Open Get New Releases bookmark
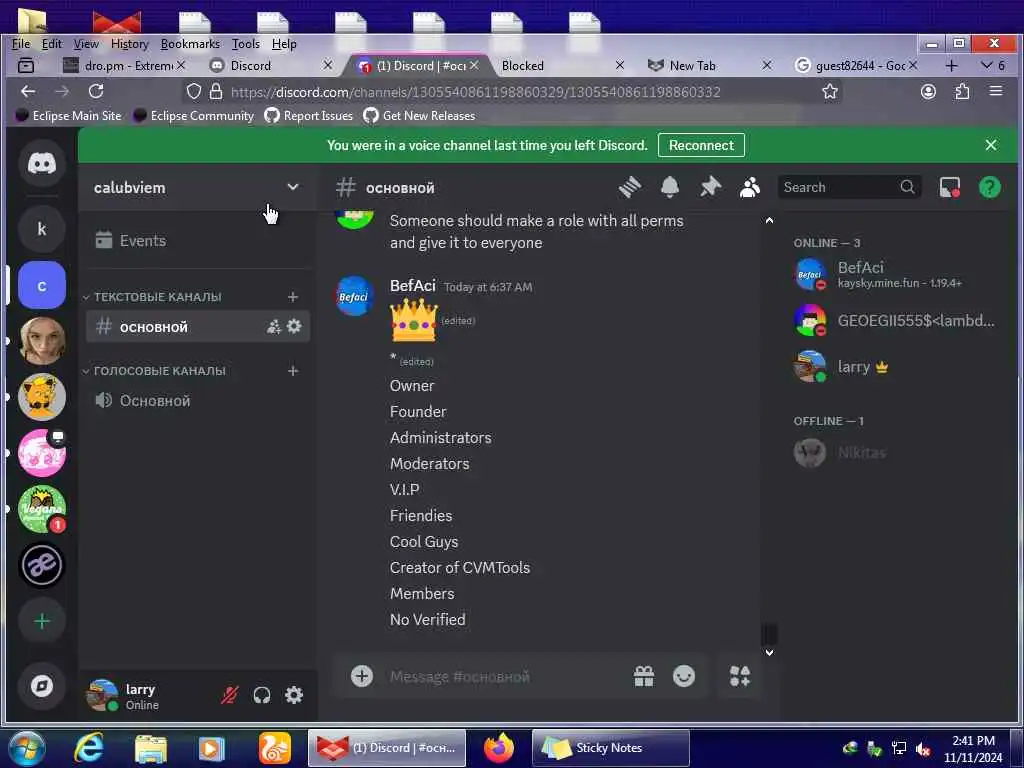 click(420, 116)
